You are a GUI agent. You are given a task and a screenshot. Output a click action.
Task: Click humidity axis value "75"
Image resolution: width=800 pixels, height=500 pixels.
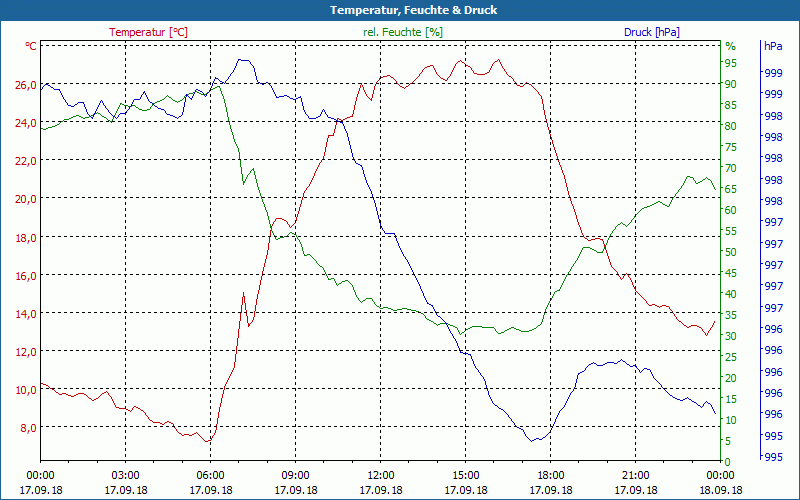point(731,147)
